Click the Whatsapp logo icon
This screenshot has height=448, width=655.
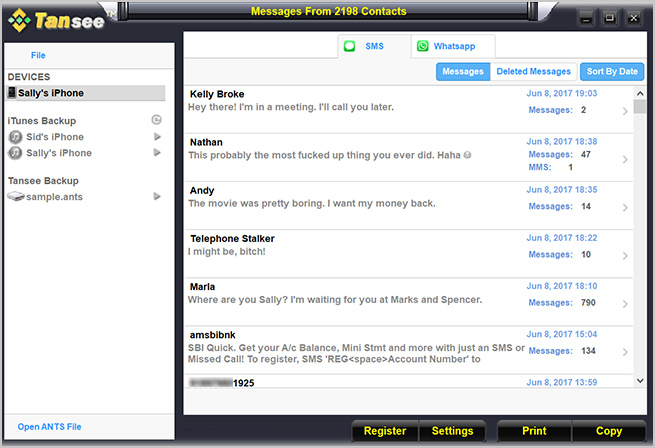coord(423,46)
